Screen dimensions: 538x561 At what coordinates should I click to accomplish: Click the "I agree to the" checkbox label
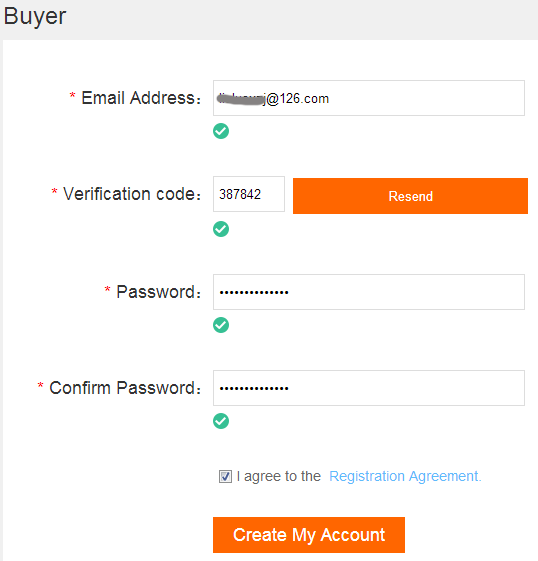(x=279, y=476)
